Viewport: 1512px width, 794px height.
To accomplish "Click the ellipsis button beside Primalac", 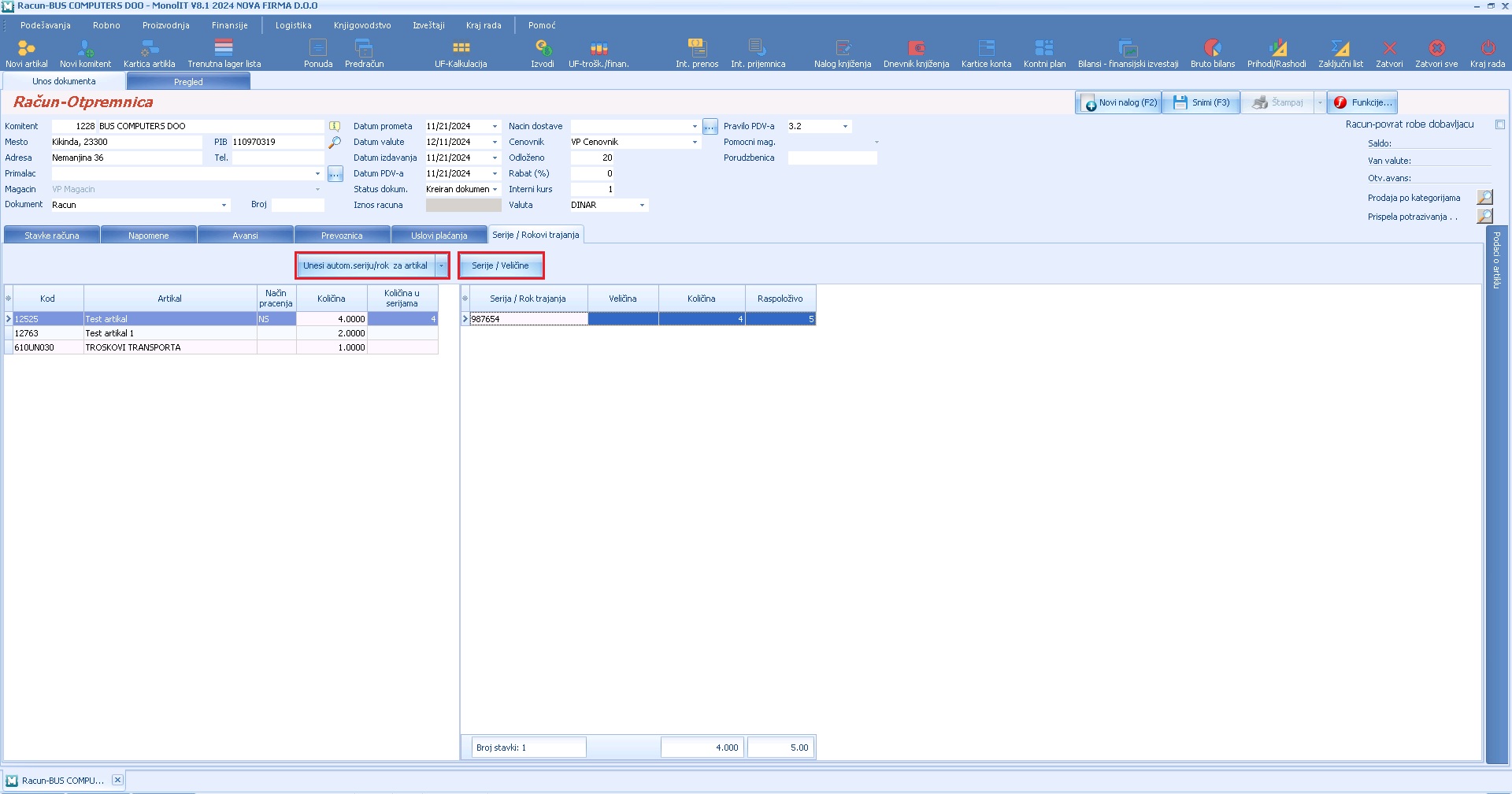I will tap(335, 173).
